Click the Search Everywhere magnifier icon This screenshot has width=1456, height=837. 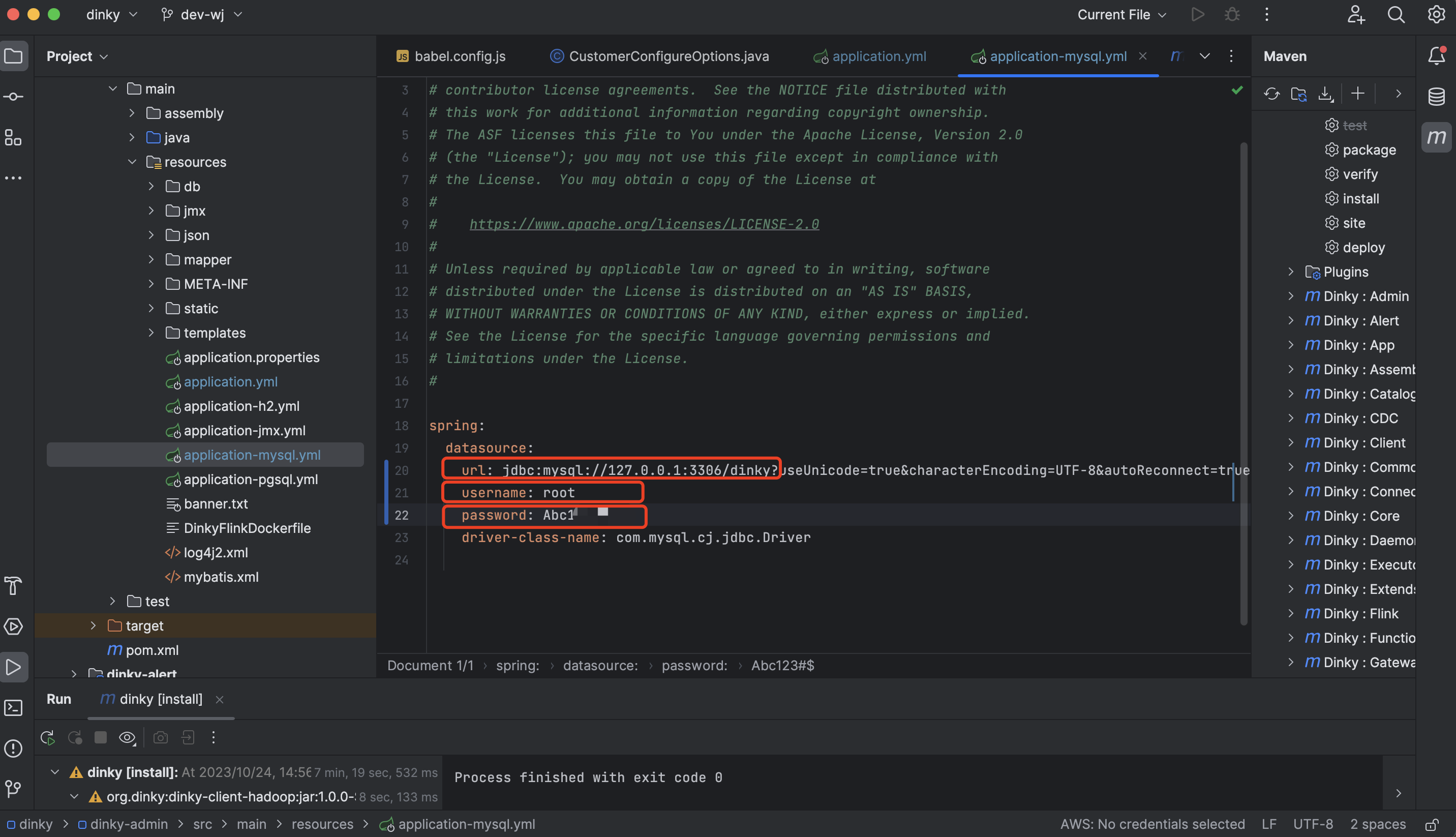pos(1396,15)
